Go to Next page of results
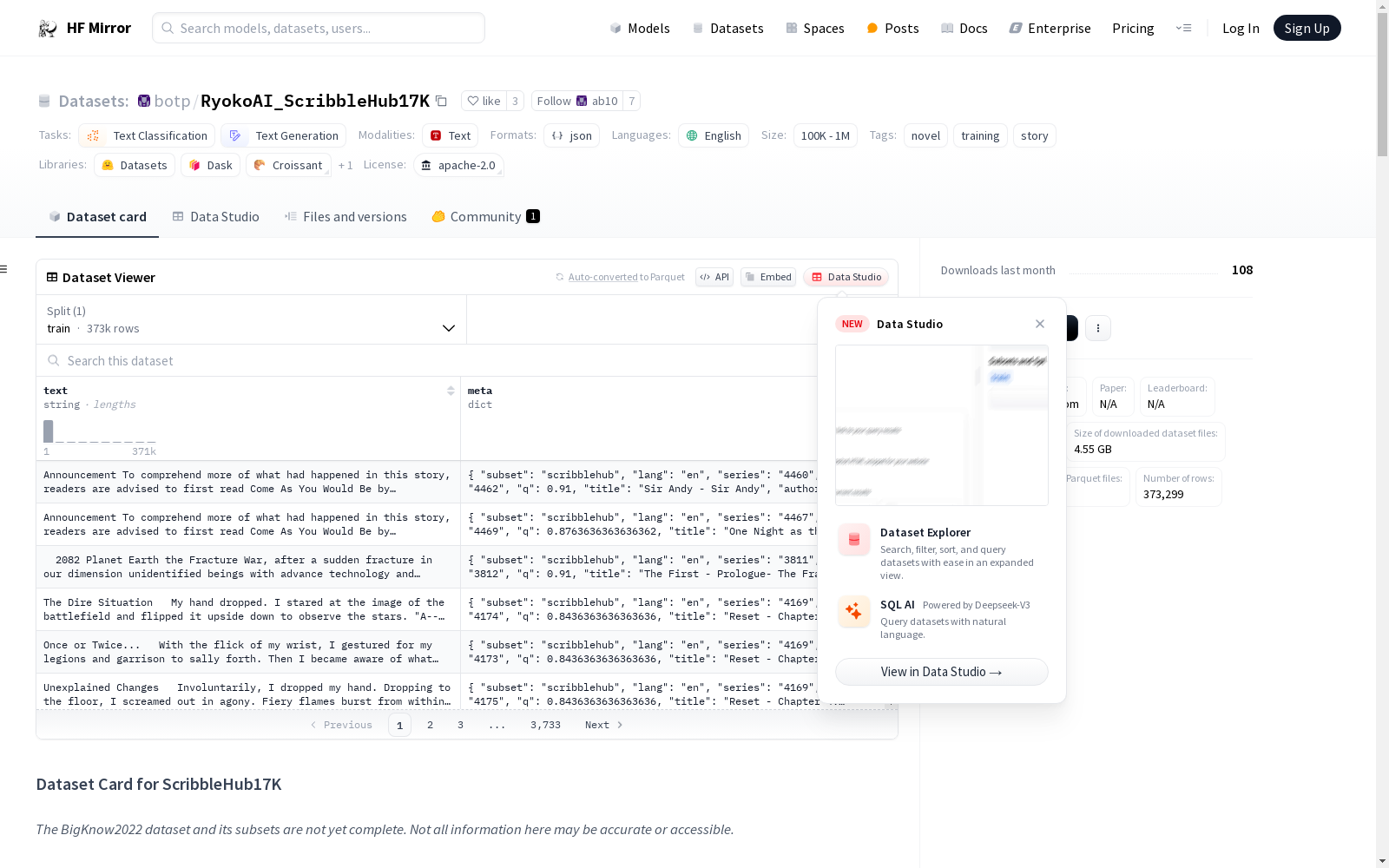Viewport: 1389px width, 868px height. (x=604, y=726)
